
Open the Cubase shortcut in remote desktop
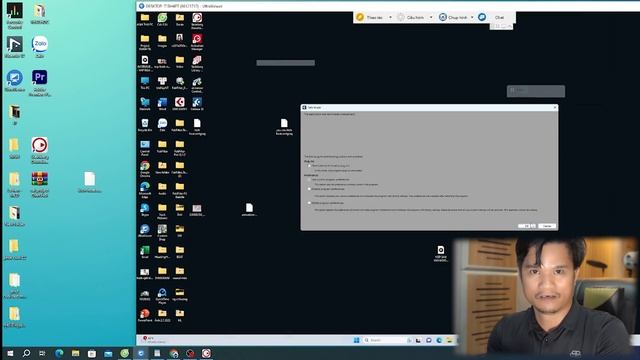(197, 102)
